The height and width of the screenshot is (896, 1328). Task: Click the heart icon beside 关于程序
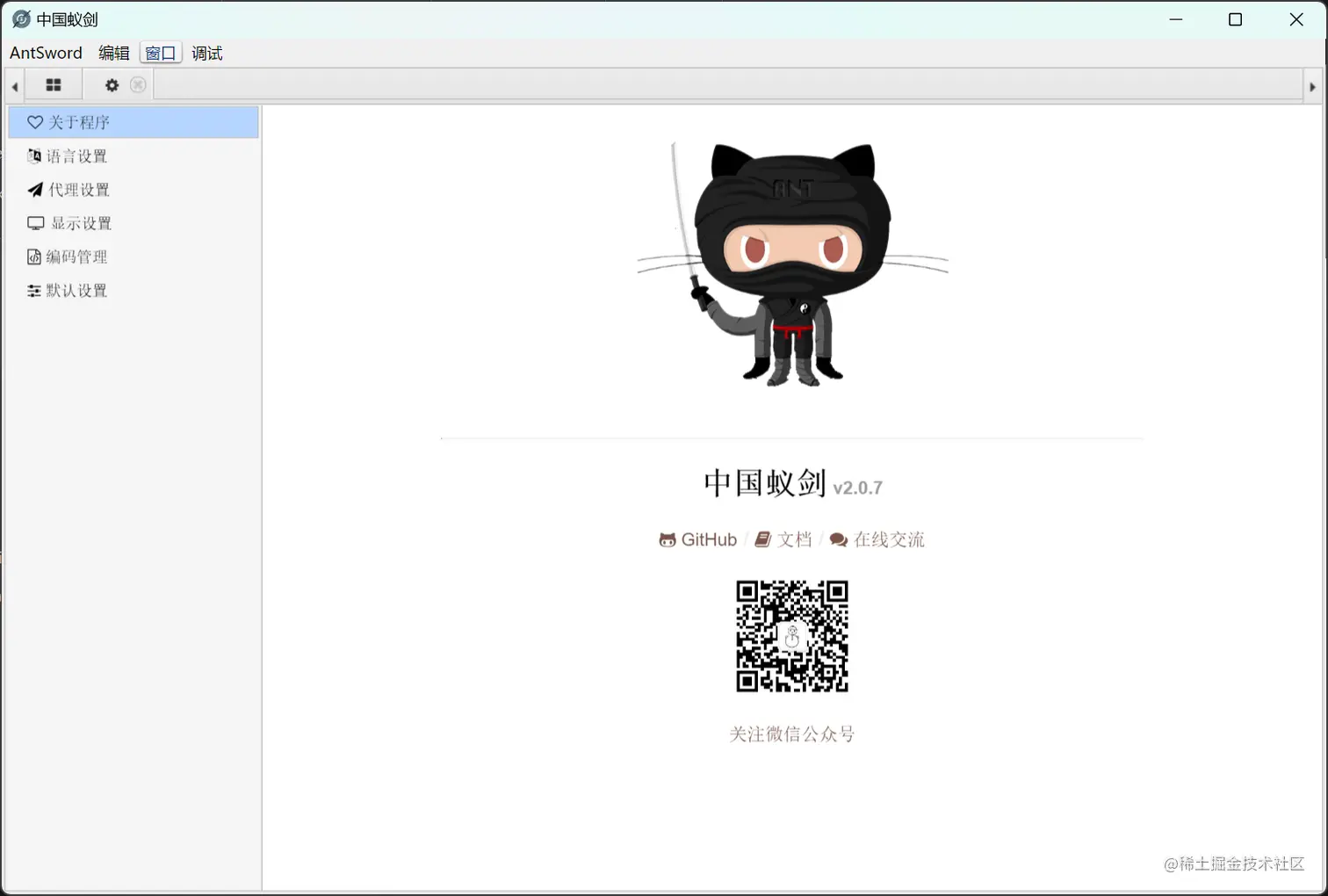coord(35,122)
